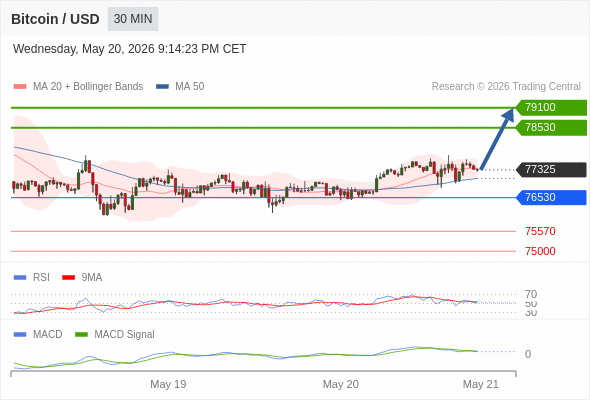
Task: Click the RSI 70 overbought level label
Action: tap(531, 294)
